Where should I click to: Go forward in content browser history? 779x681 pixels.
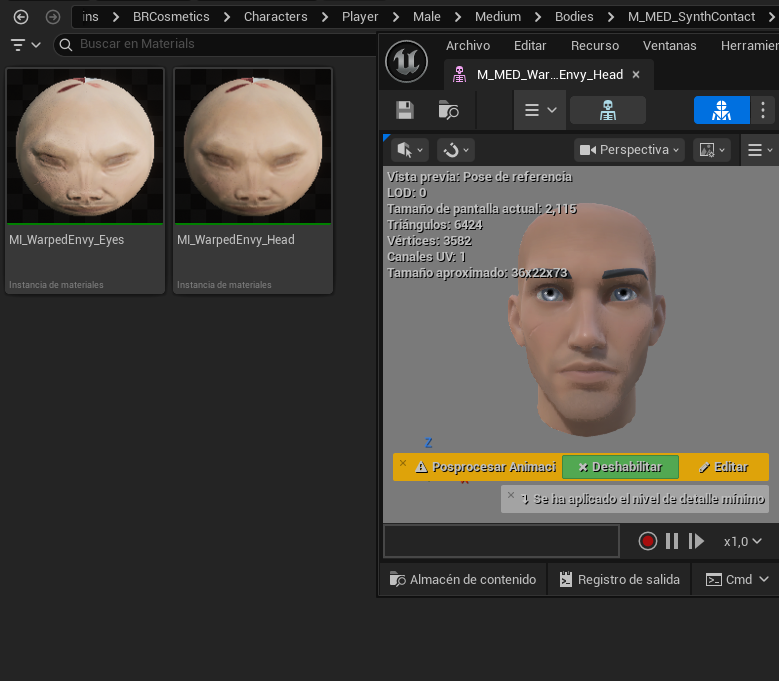tap(53, 17)
